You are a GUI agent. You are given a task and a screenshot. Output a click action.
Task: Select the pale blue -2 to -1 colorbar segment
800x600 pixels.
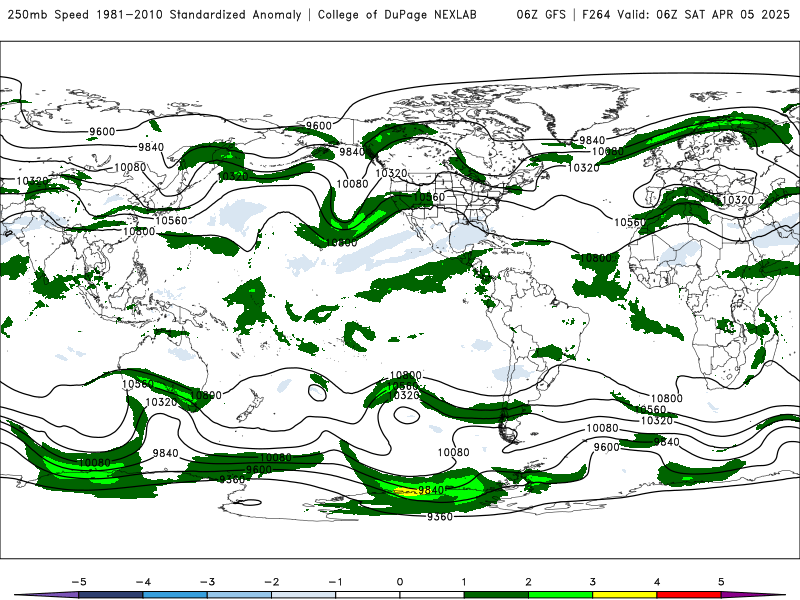pyautogui.click(x=304, y=595)
